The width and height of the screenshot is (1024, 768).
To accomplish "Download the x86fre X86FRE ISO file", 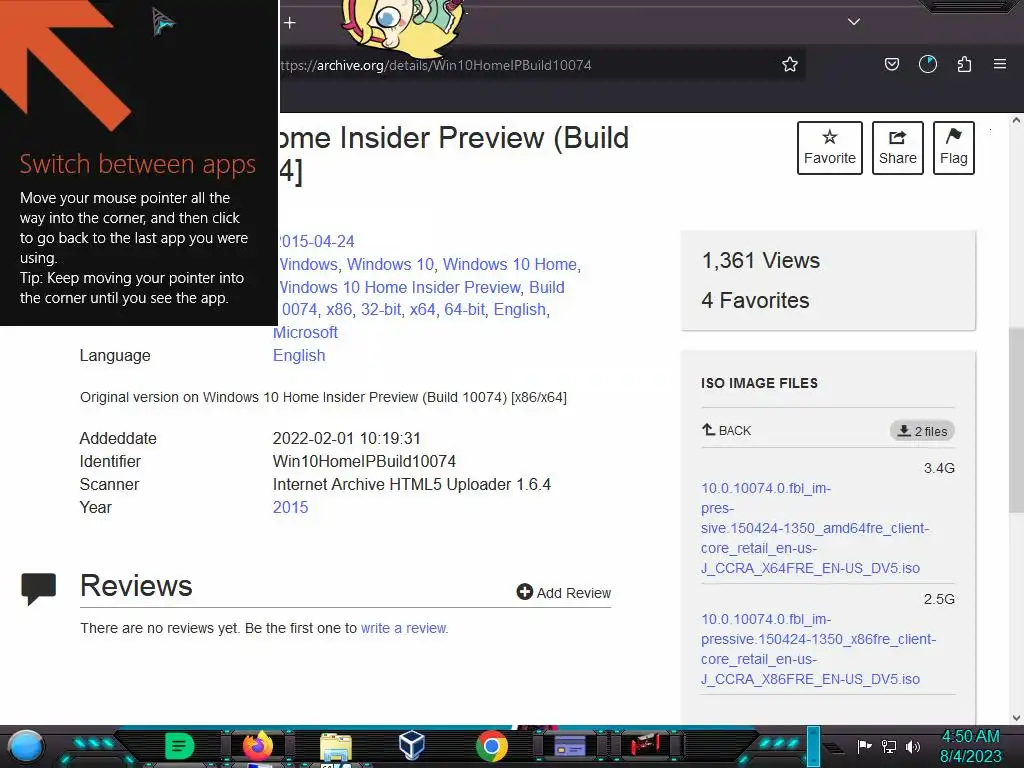I will click(818, 649).
